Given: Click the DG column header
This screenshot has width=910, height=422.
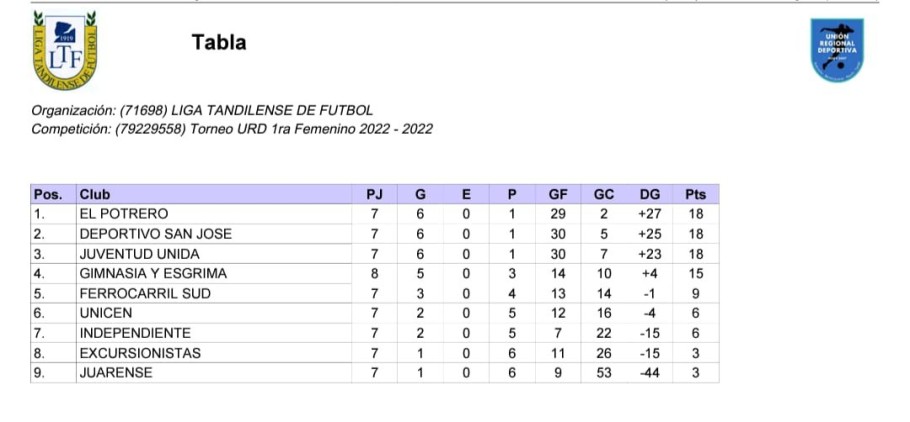Looking at the screenshot, I should coord(649,194).
